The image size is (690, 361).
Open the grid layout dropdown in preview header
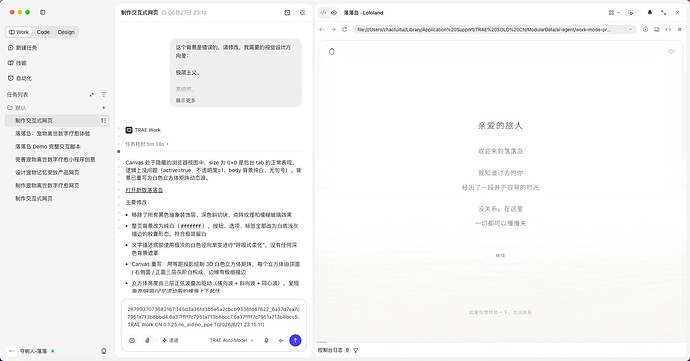coord(614,13)
